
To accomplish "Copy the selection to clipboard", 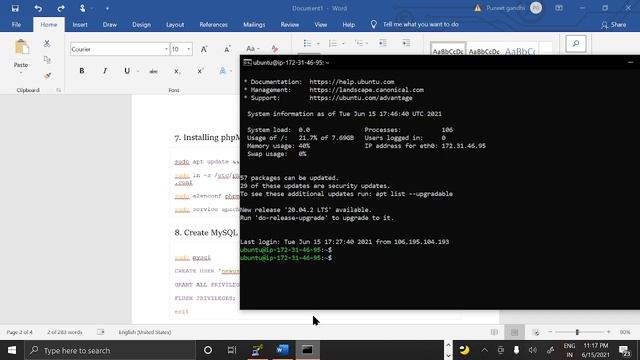I will pos(47,60).
